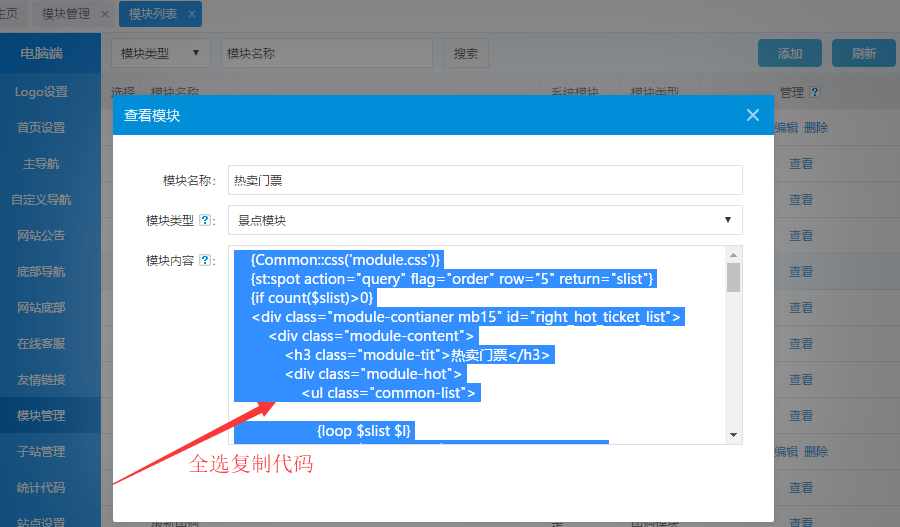Click the scrollbar thumb in the code textarea
The width and height of the screenshot is (900, 527).
(x=733, y=277)
